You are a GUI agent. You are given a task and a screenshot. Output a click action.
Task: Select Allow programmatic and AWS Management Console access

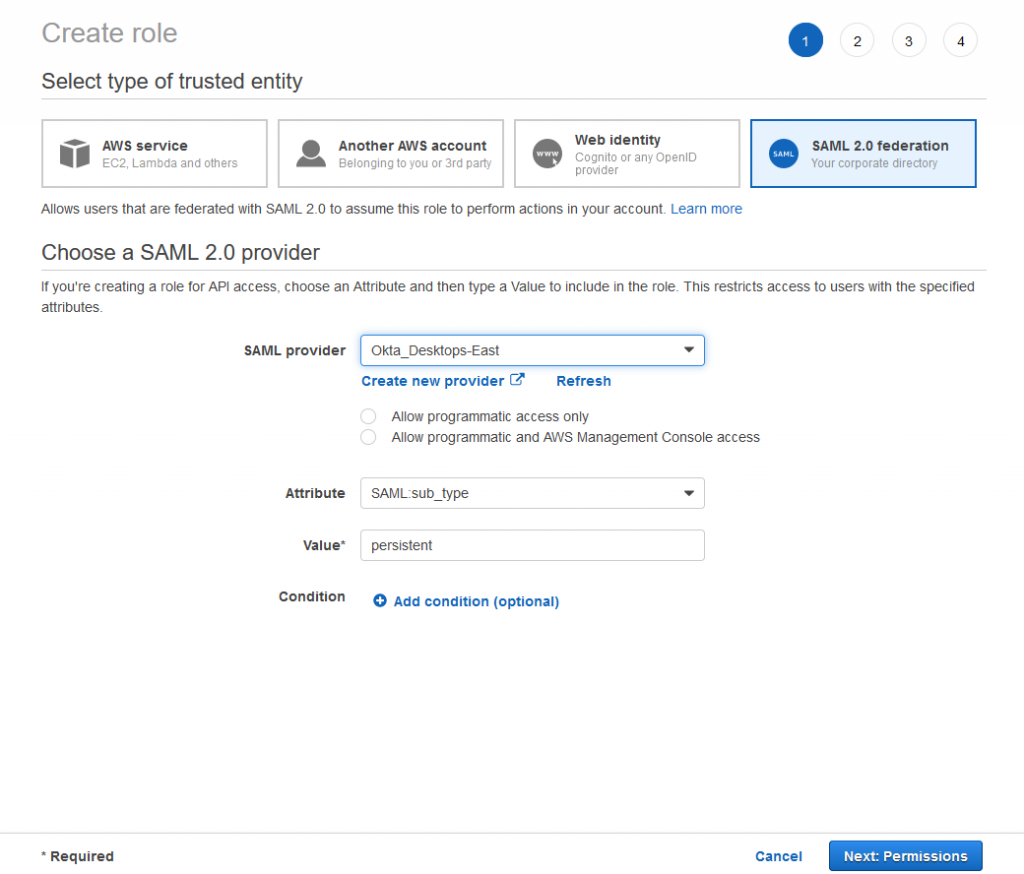[368, 437]
